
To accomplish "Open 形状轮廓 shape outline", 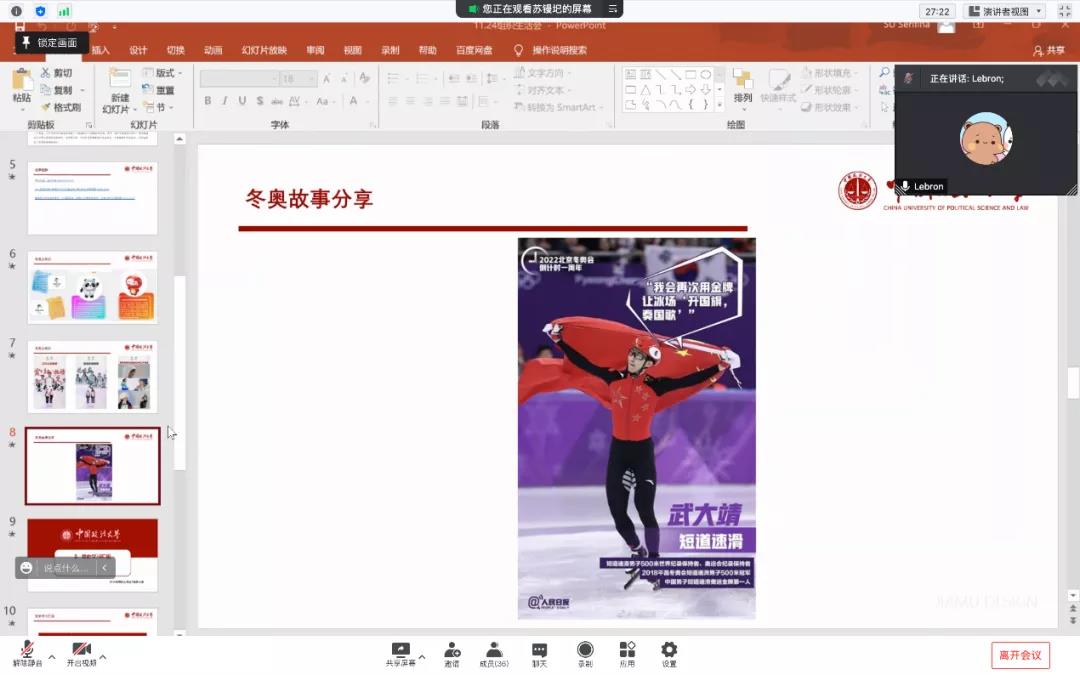I will [828, 90].
